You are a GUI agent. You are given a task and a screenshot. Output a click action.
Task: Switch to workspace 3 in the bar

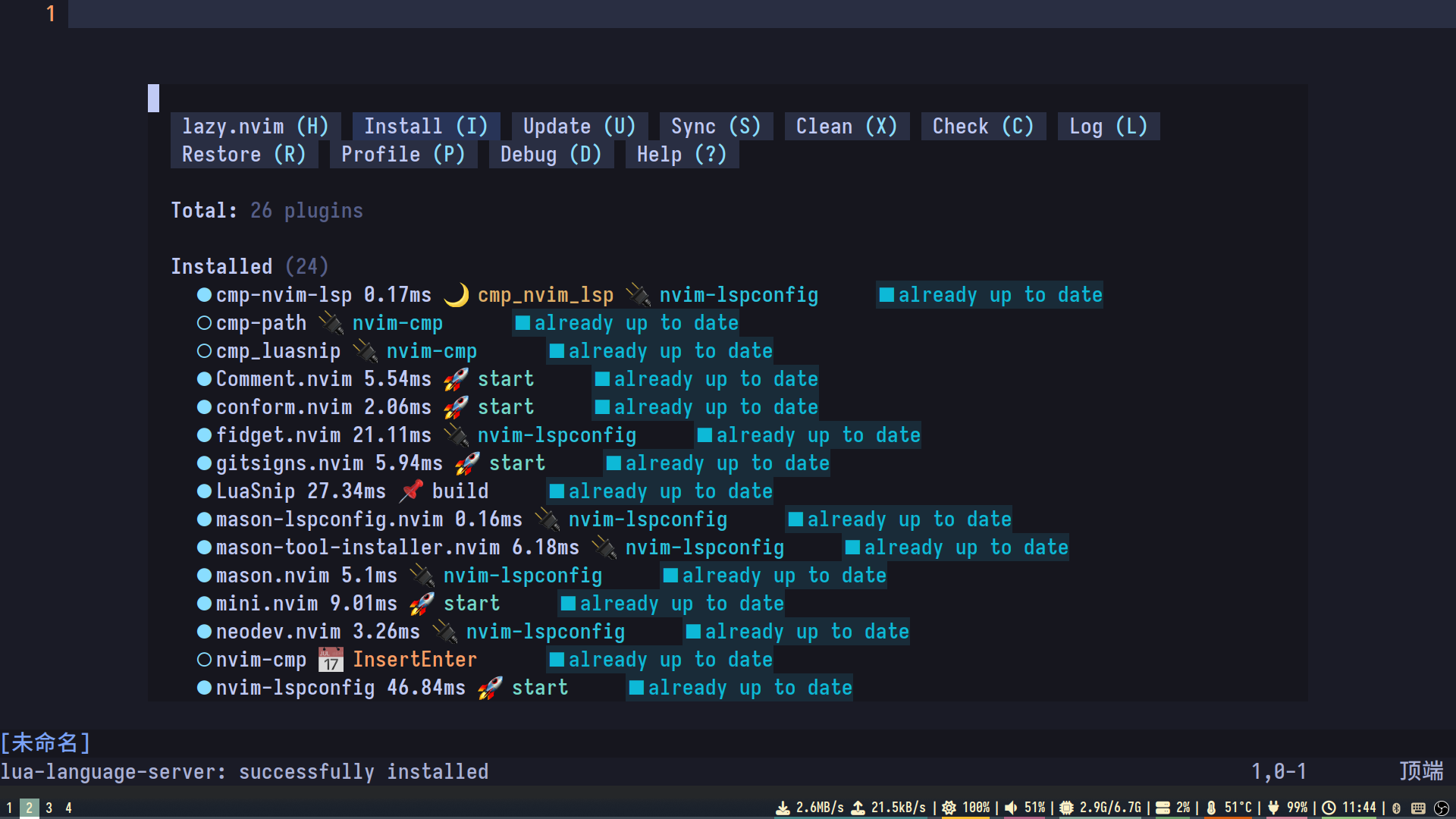click(x=49, y=808)
